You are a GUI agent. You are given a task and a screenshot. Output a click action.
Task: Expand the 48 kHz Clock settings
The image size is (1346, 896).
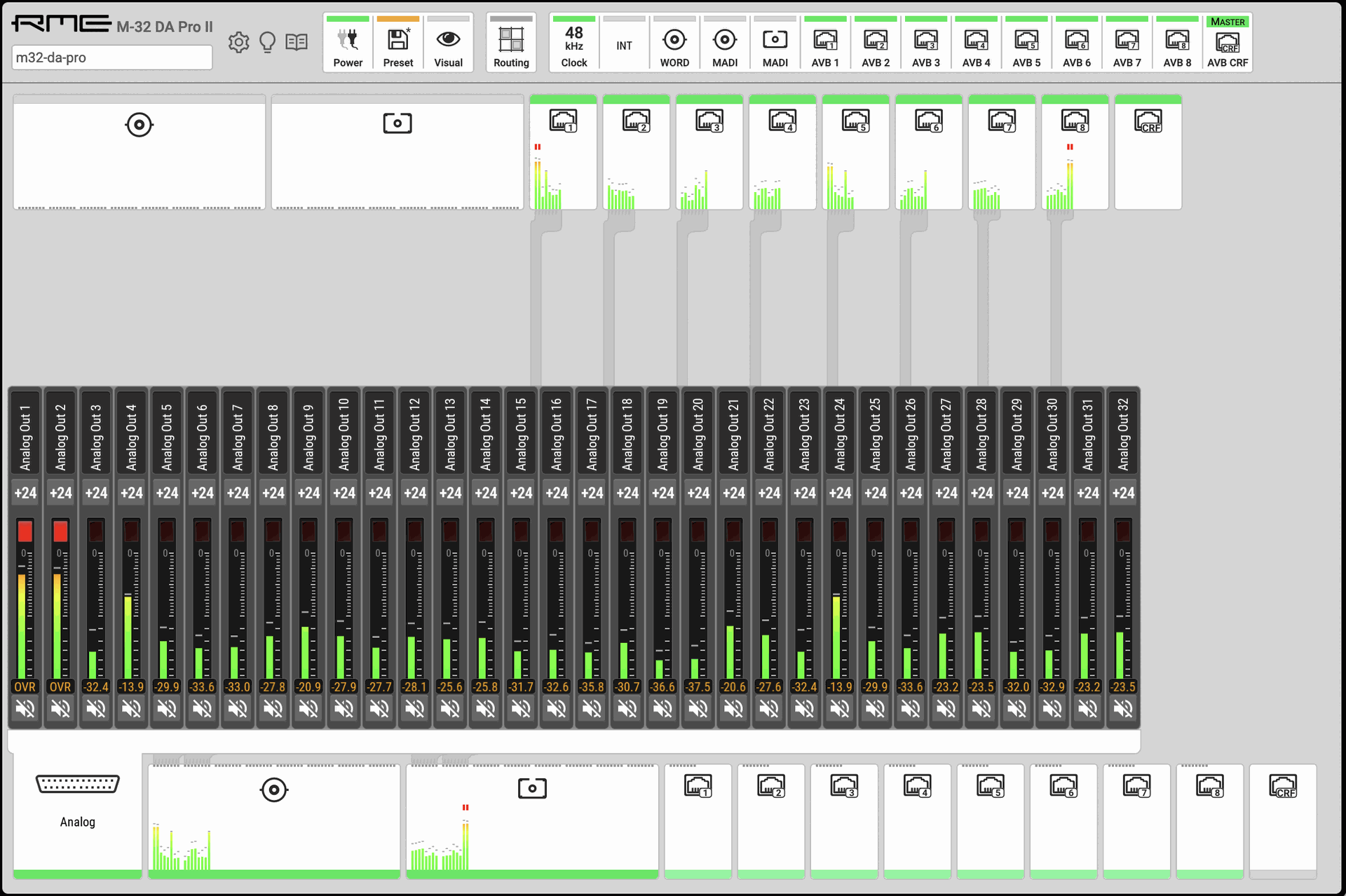point(573,44)
